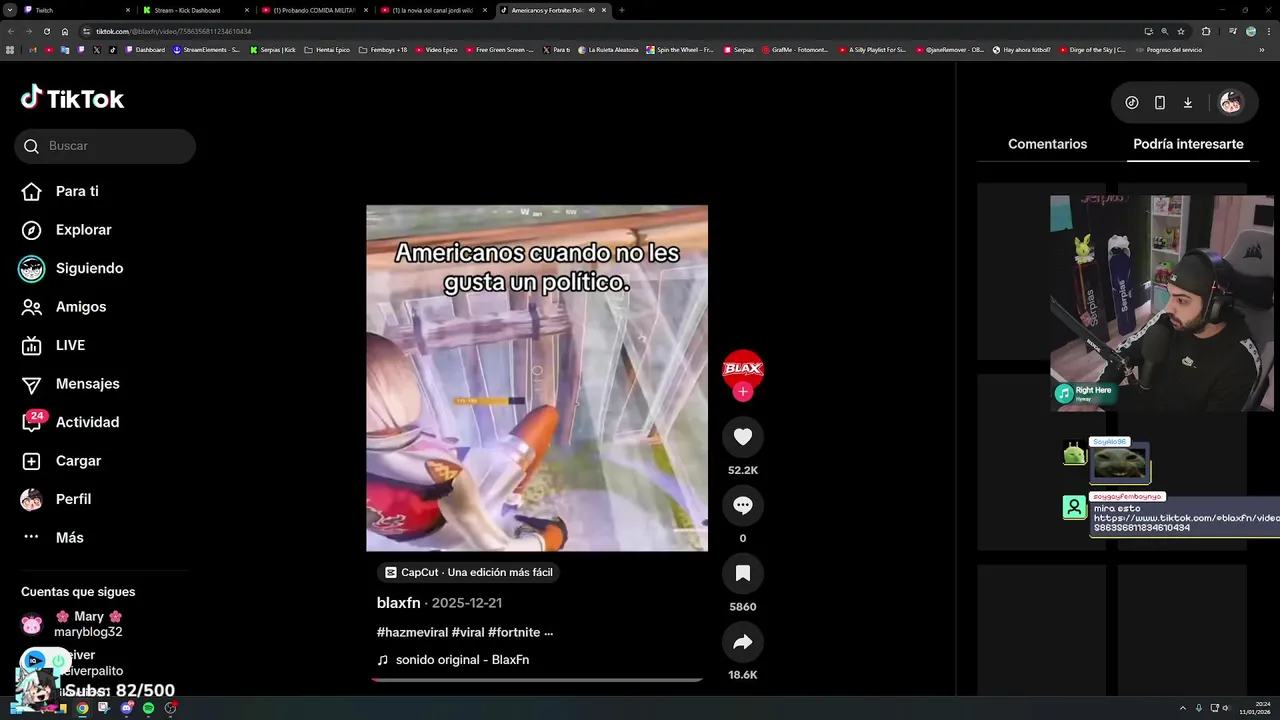Viewport: 1280px width, 720px height.
Task: Click #hazmeviral hashtag
Action: (x=412, y=632)
